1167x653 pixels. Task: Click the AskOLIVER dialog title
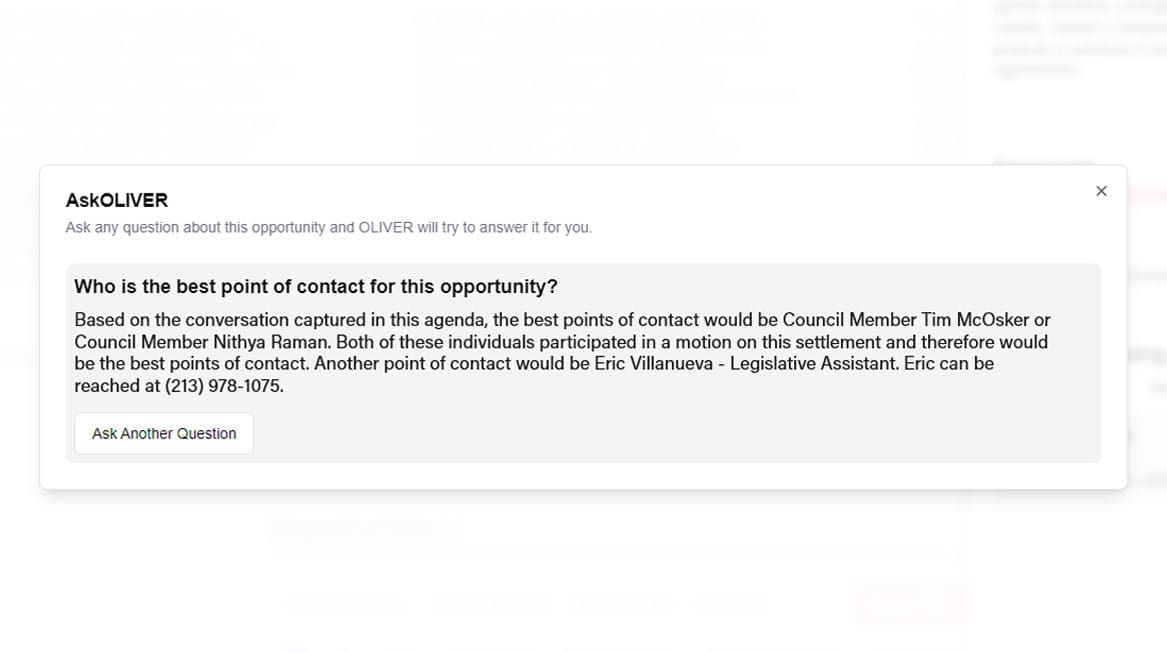pyautogui.click(x=117, y=200)
